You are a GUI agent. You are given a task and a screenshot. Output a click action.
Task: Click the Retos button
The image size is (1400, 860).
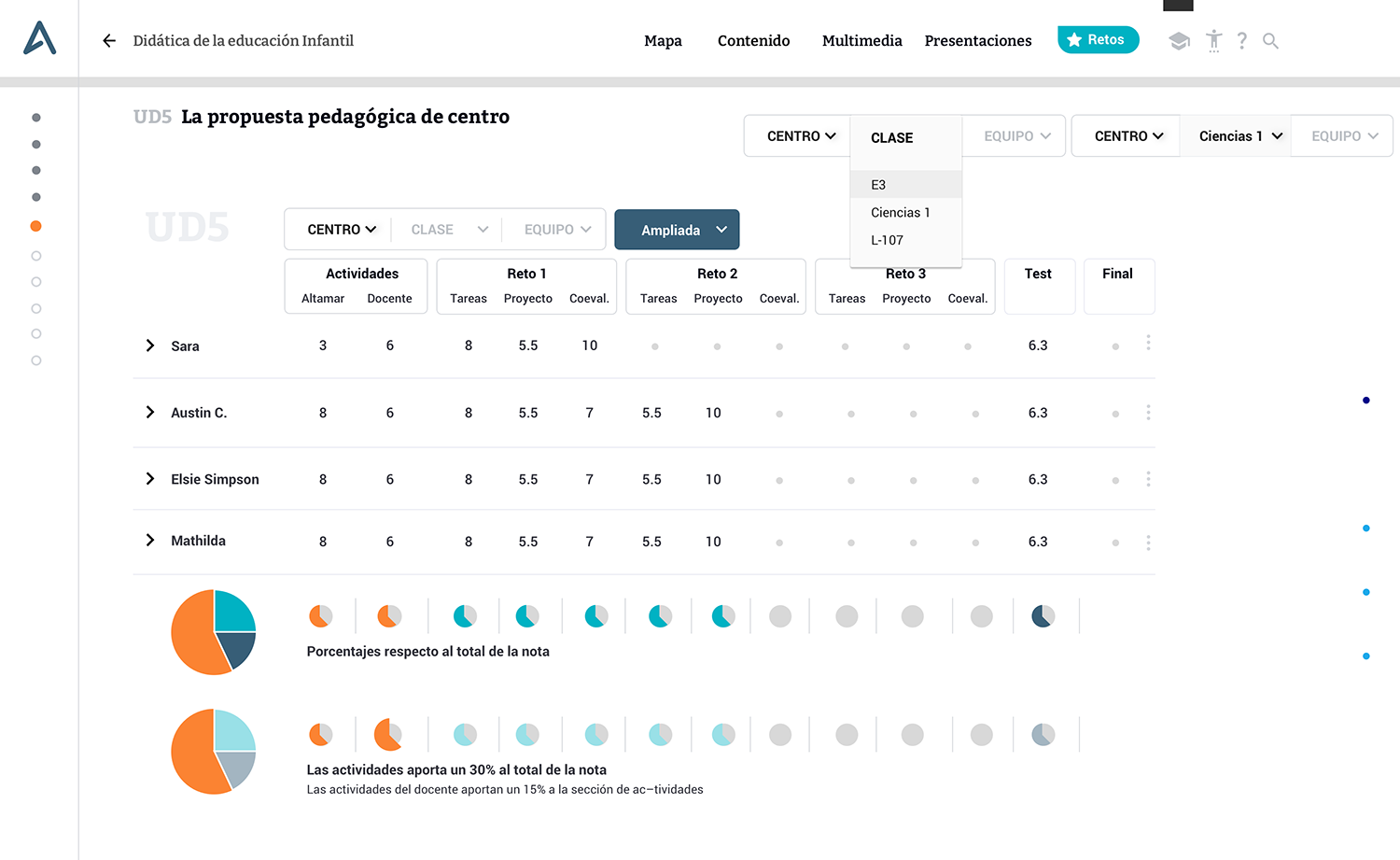click(x=1098, y=40)
